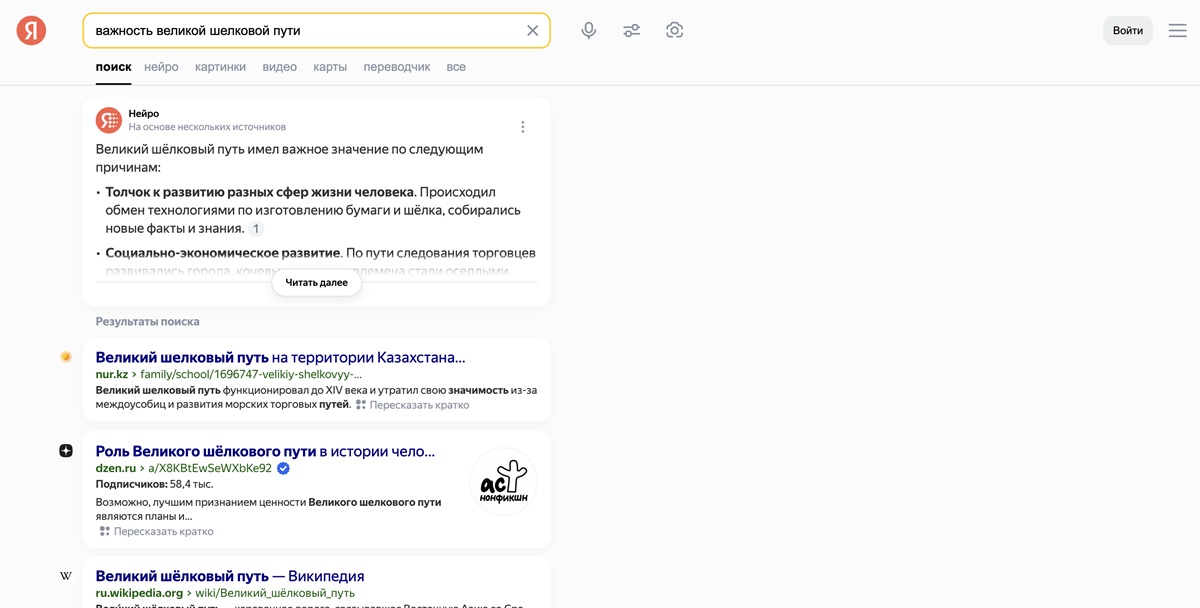Screen dimensions: 1200x608
Task: Search by image with the camera icon
Action: [x=675, y=30]
